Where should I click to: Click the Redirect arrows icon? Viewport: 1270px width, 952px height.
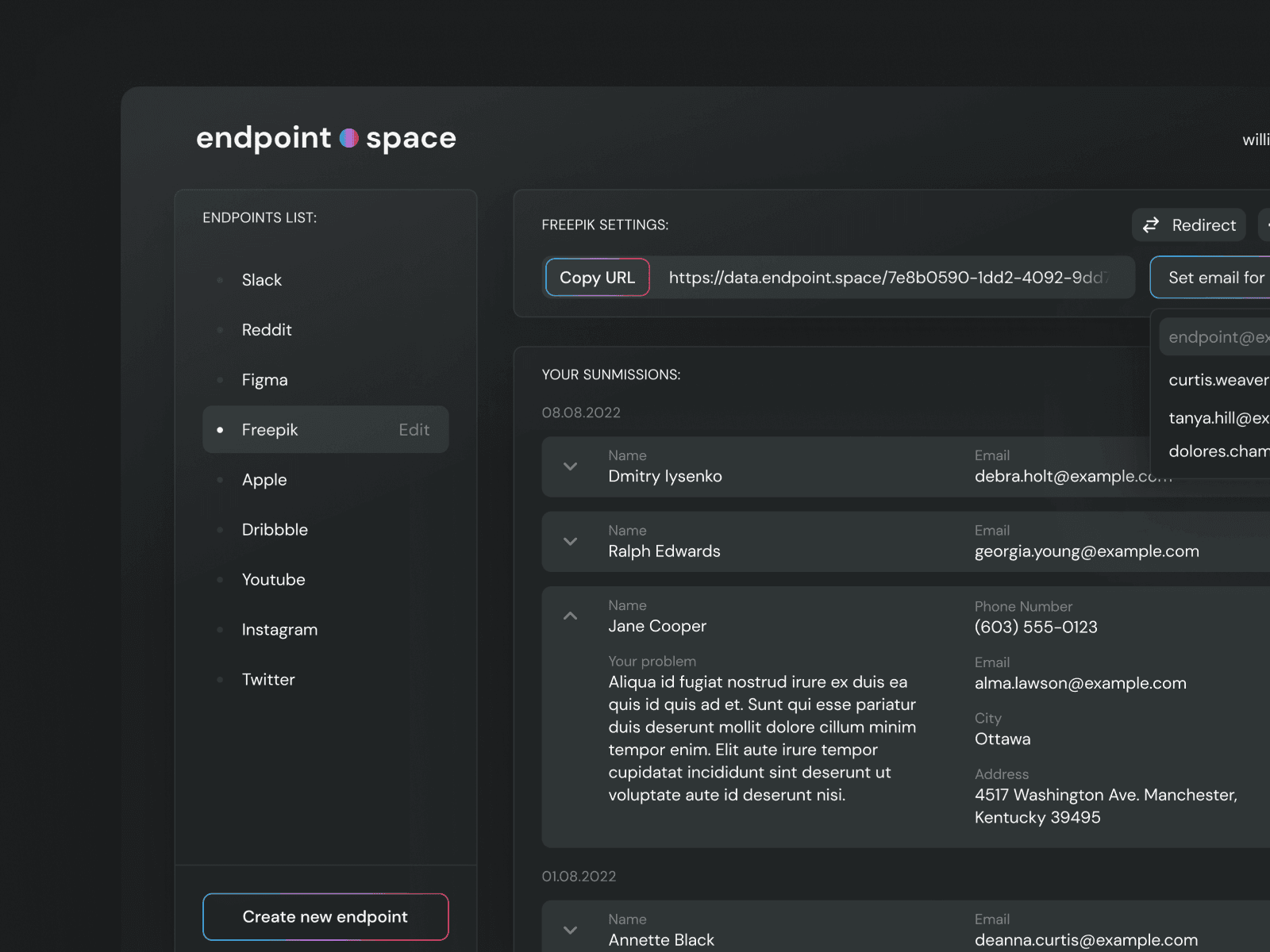[1151, 225]
